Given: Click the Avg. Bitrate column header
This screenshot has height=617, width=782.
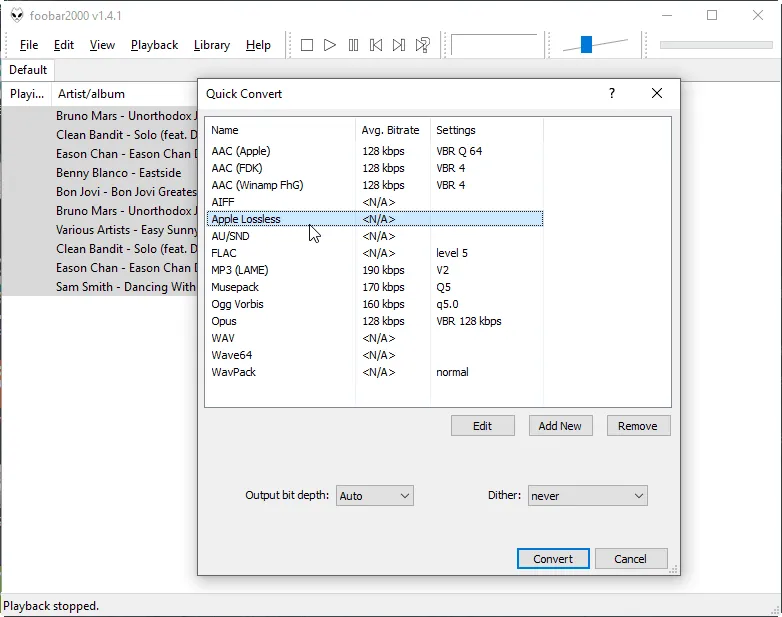Looking at the screenshot, I should (x=392, y=130).
